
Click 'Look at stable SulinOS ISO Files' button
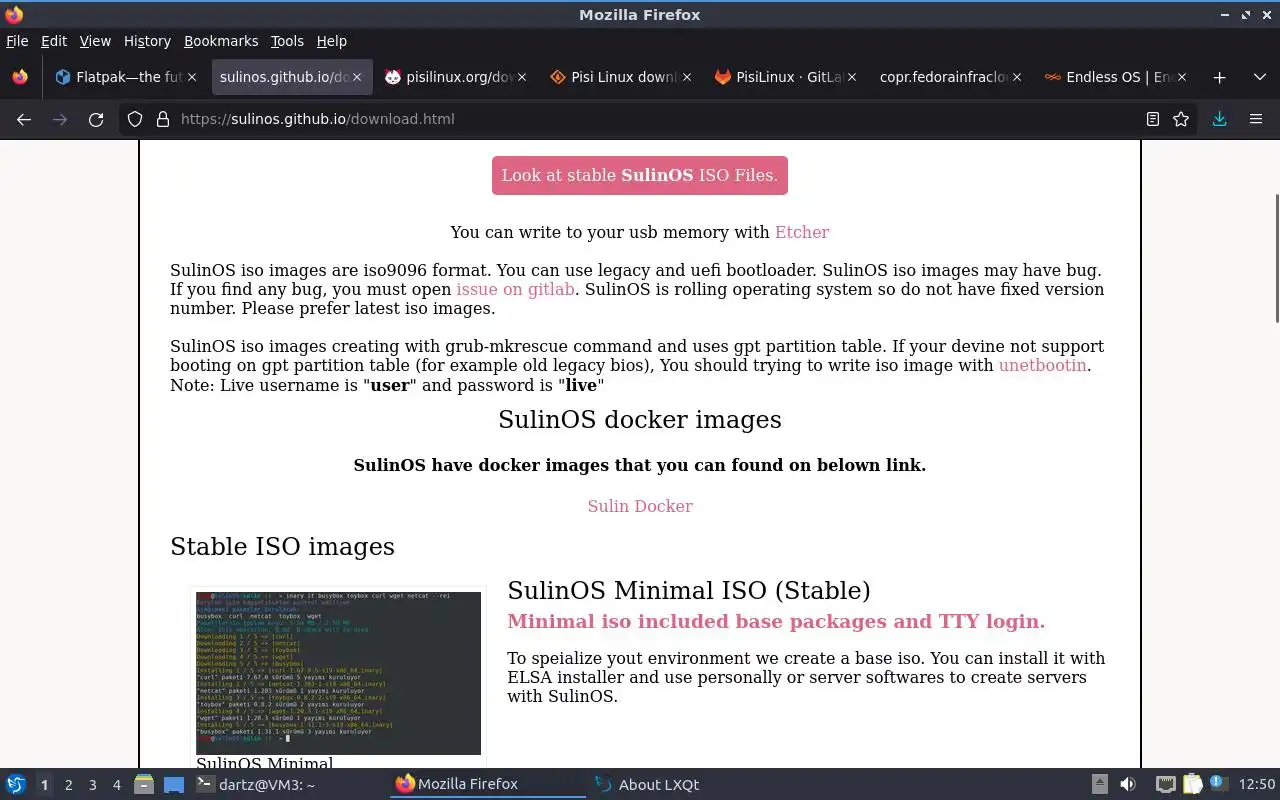[640, 175]
